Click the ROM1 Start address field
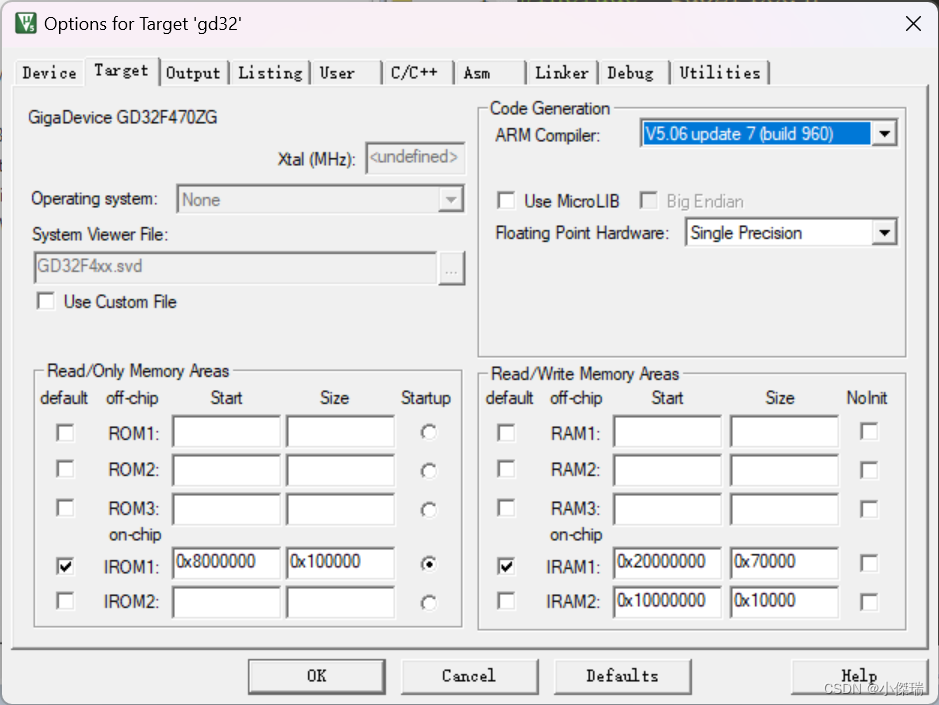Screen dimensions: 939x705 coord(226,431)
